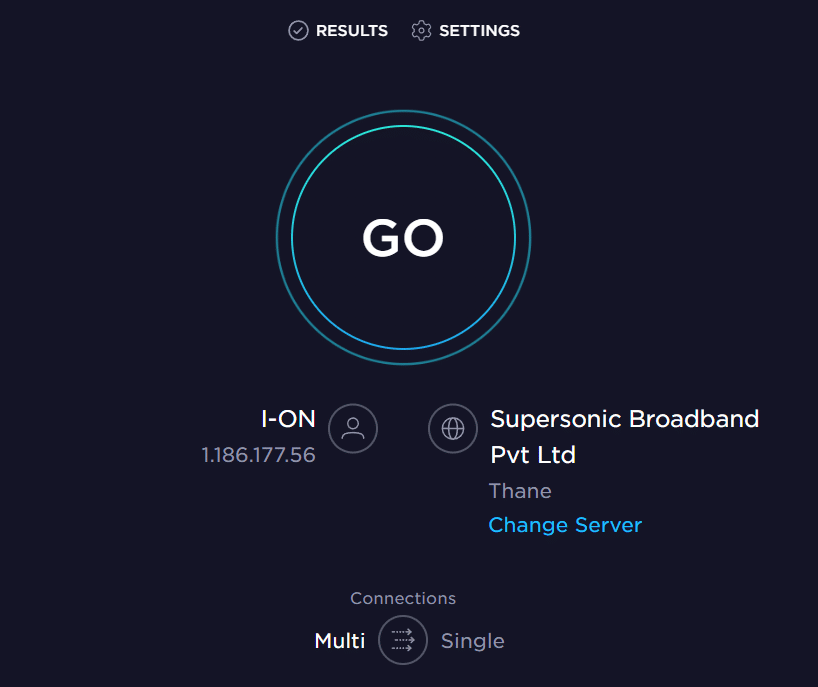Viewport: 818px width, 687px height.
Task: Click the teal ring around GO
Action: [x=403, y=127]
